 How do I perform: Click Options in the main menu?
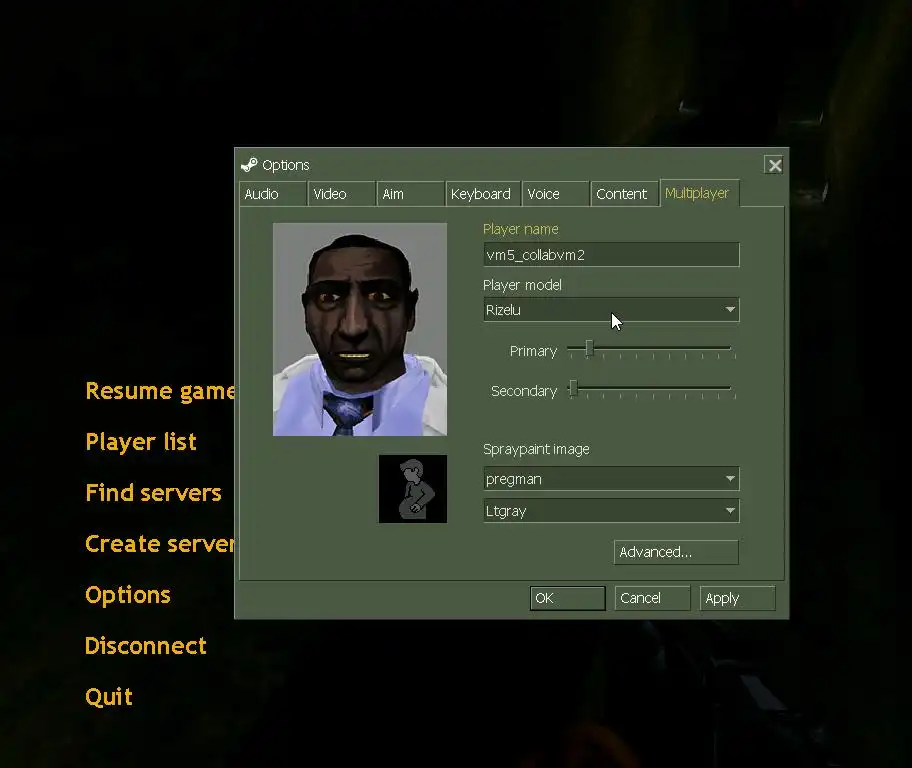point(128,595)
